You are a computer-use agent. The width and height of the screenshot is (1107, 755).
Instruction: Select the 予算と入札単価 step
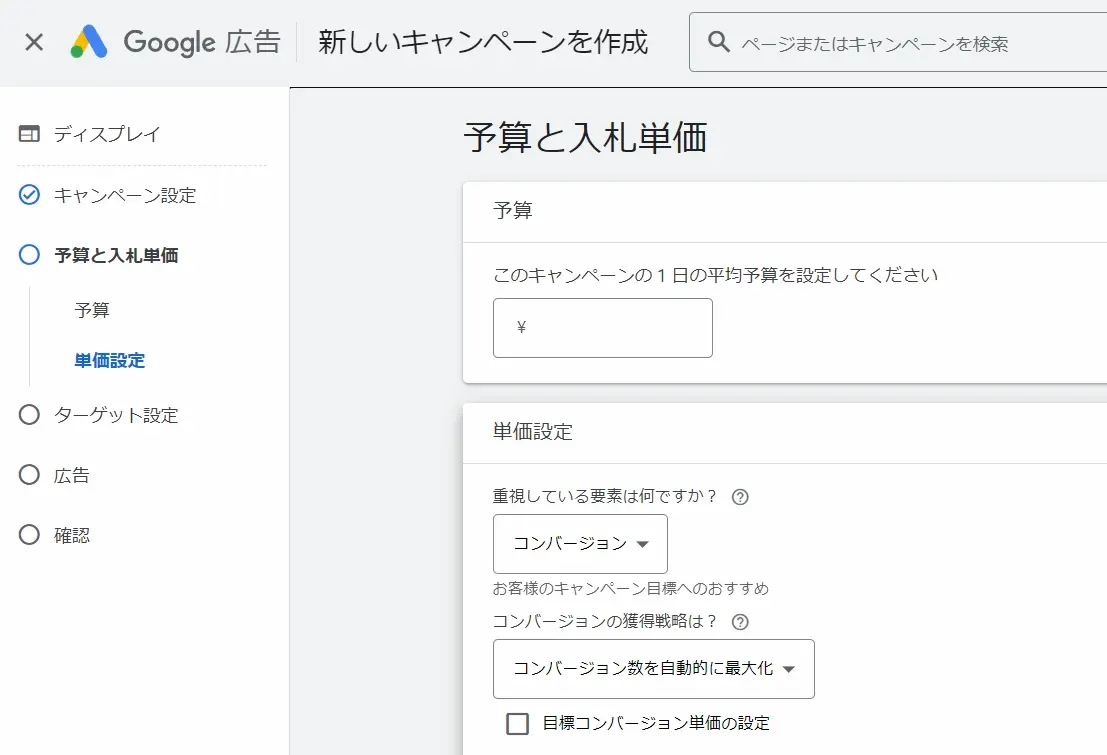[x=116, y=255]
